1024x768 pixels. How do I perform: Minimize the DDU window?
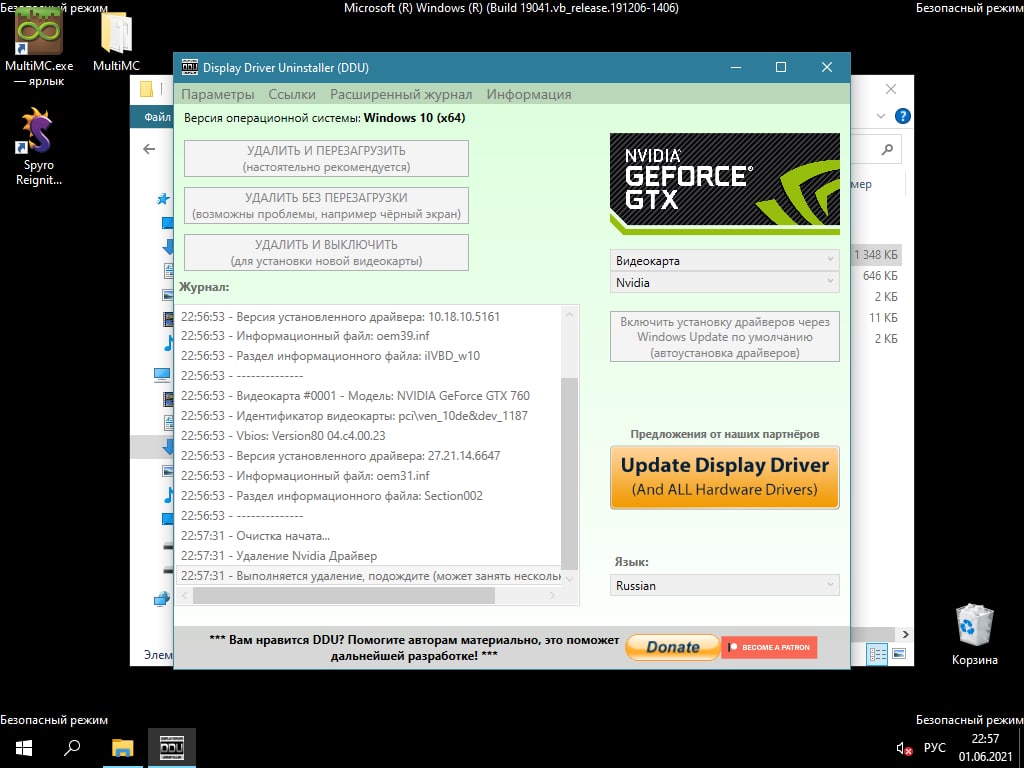pos(735,67)
